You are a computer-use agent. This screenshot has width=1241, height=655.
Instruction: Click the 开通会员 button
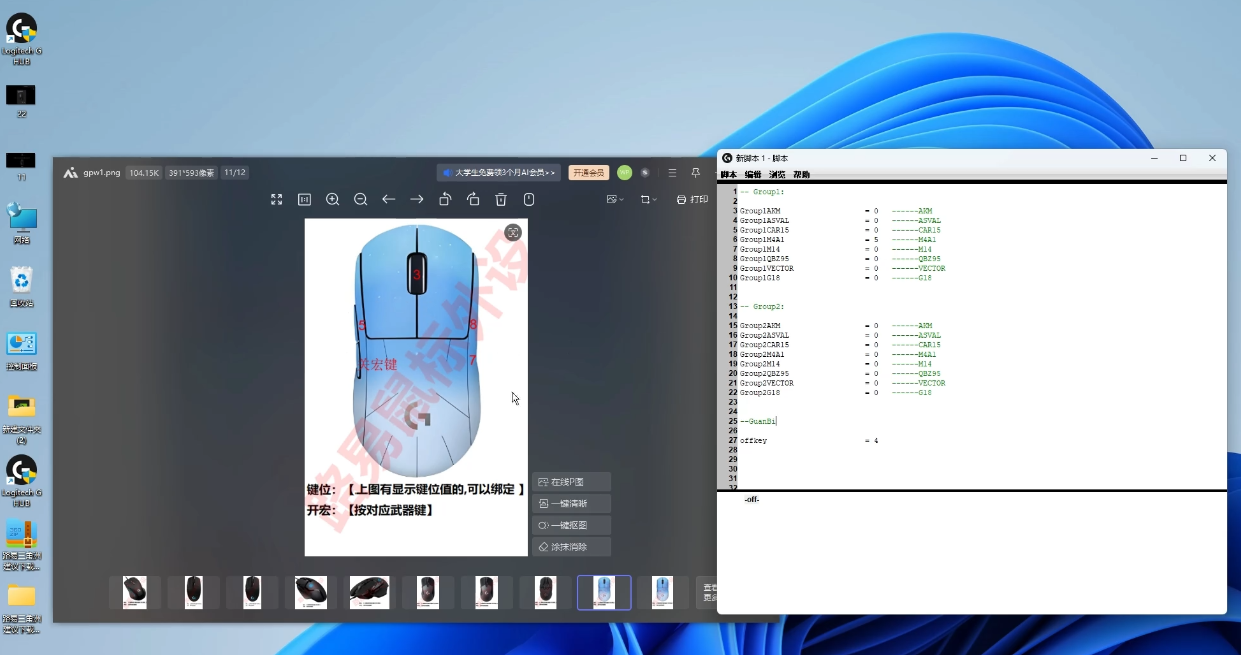coord(589,173)
